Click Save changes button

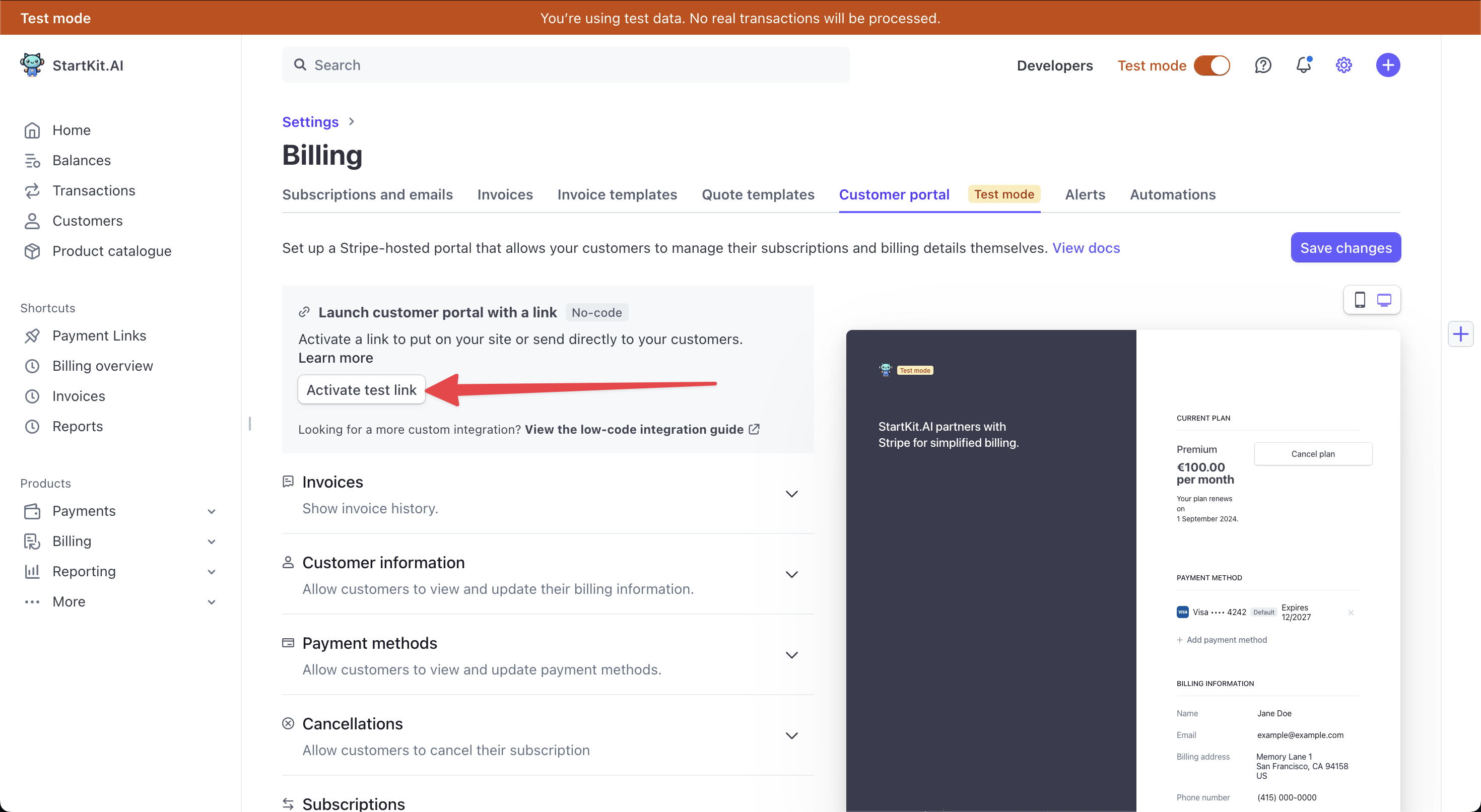1346,247
